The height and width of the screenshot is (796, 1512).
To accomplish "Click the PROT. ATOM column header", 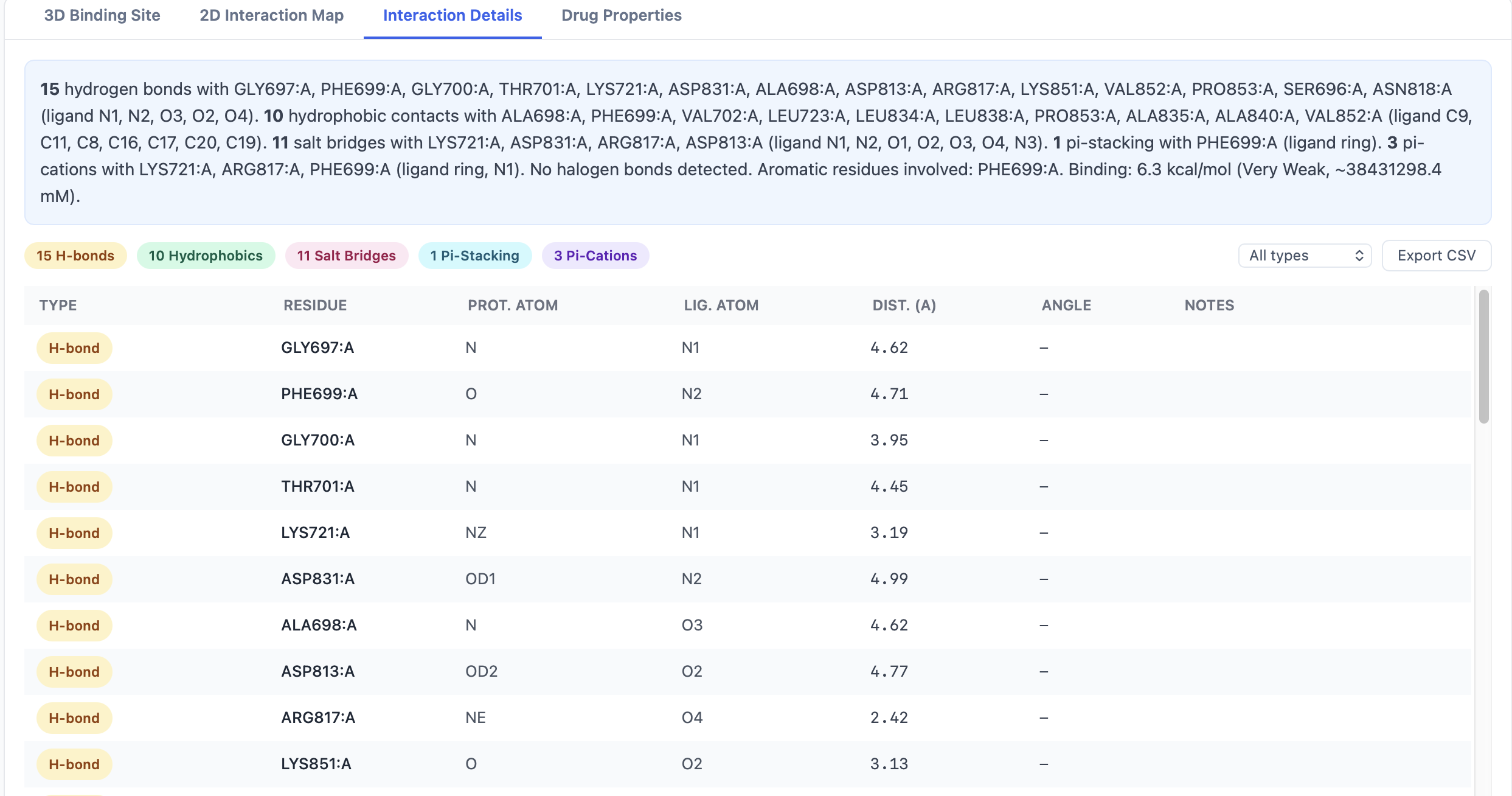I will click(x=513, y=305).
